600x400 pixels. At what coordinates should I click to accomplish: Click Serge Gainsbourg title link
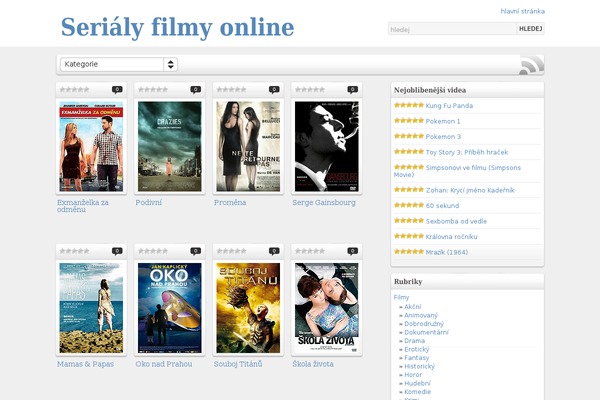[x=323, y=202]
